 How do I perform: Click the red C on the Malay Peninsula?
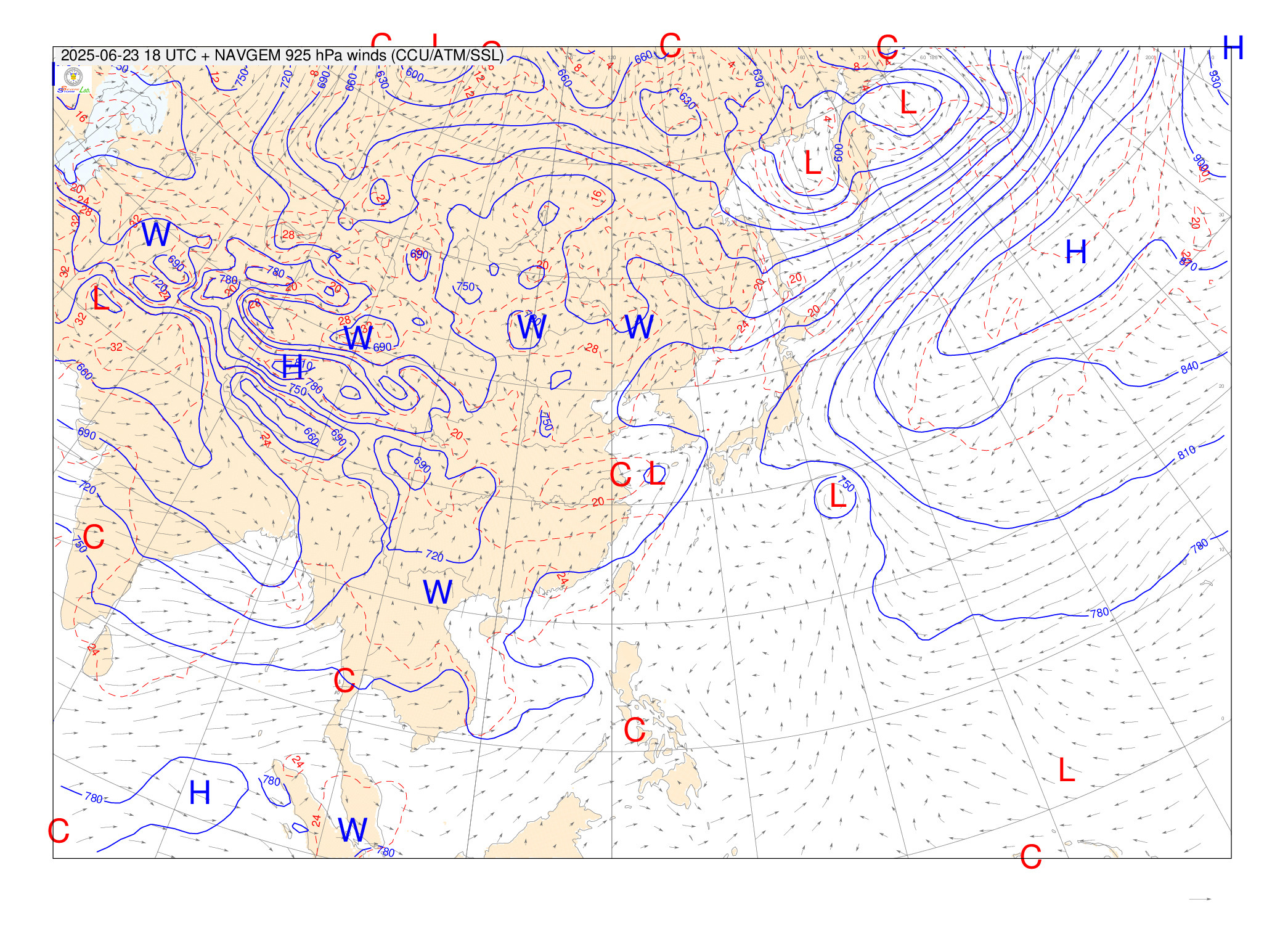coord(344,680)
